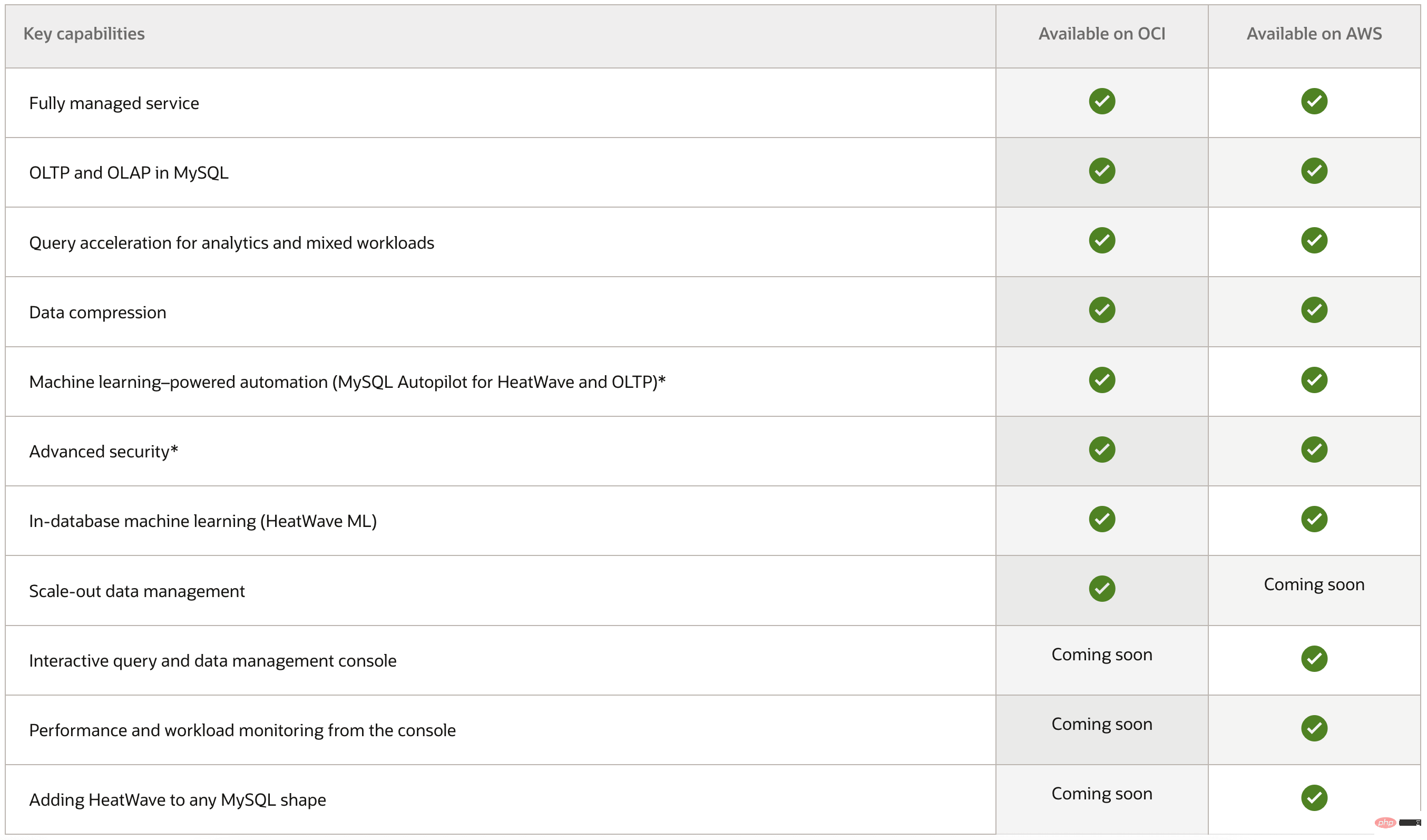
Task: Click the AWS checkmark for Fully managed service
Action: (1314, 101)
